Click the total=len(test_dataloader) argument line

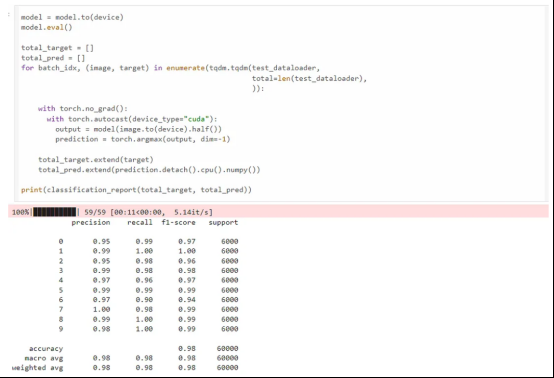[x=309, y=78]
